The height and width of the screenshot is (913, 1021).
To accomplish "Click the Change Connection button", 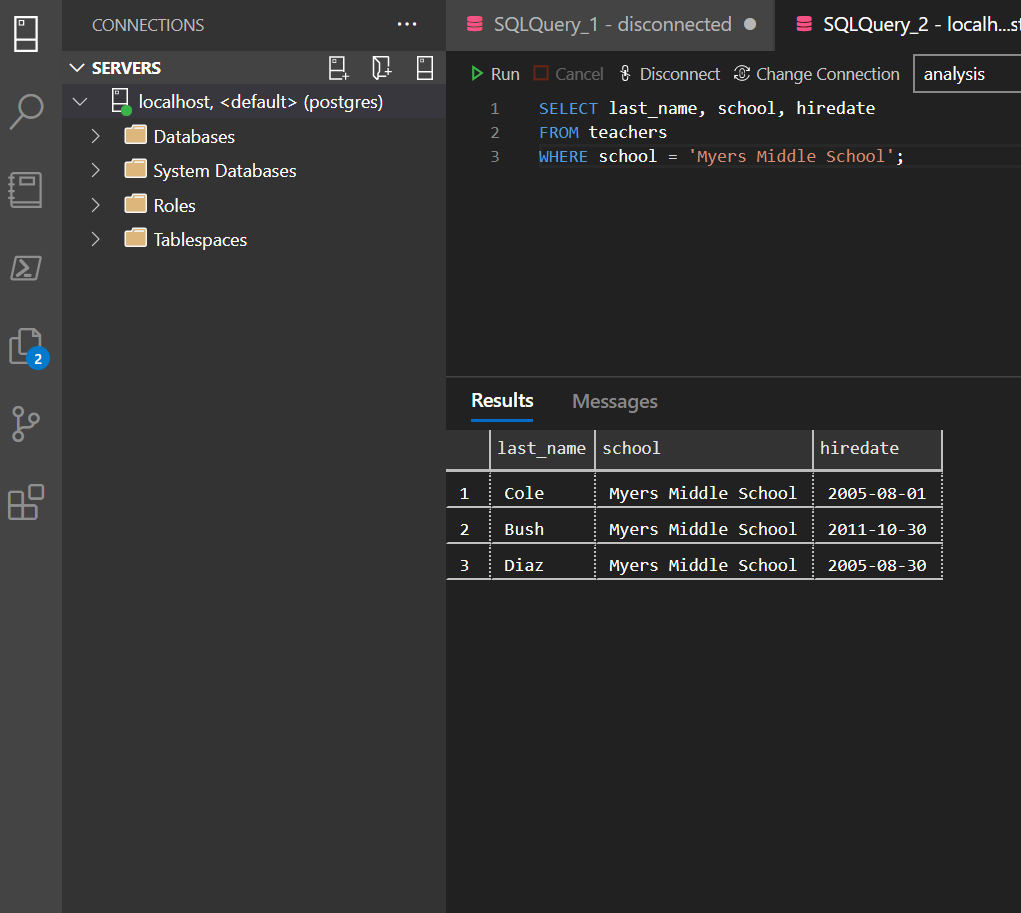I will click(816, 74).
